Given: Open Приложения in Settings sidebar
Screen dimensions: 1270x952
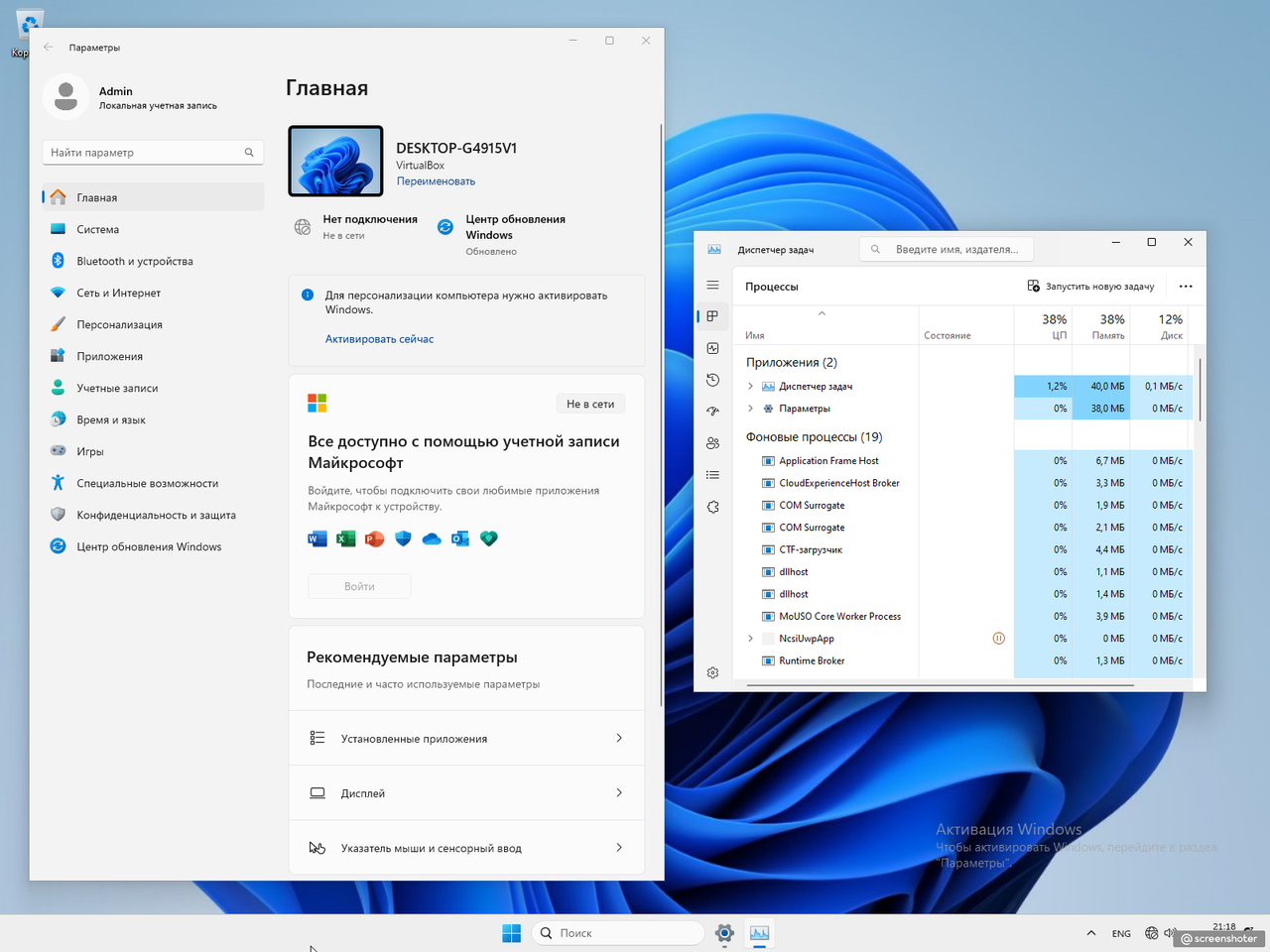Looking at the screenshot, I should 154,356.
